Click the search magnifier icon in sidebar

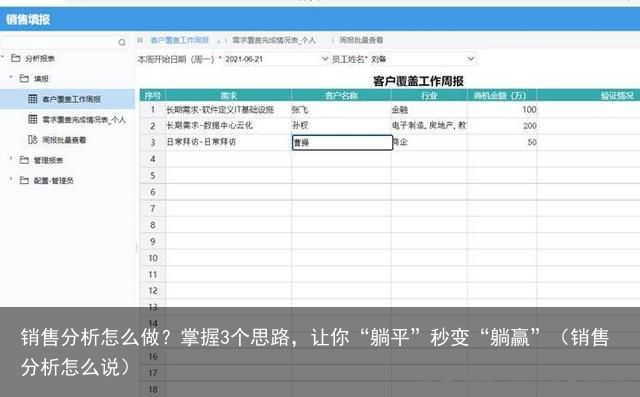point(122,42)
